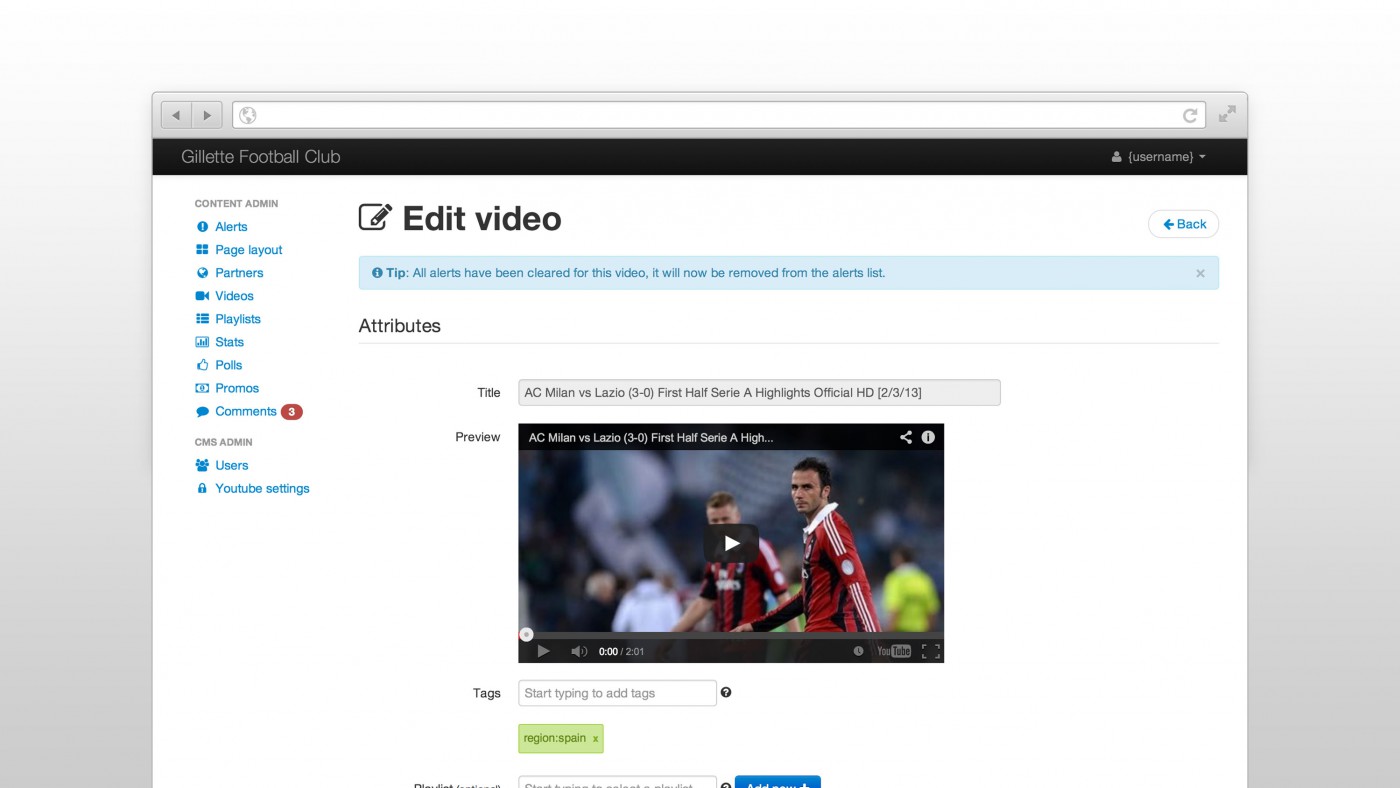Open Users in CMS admin
The image size is (1400, 788).
point(231,465)
